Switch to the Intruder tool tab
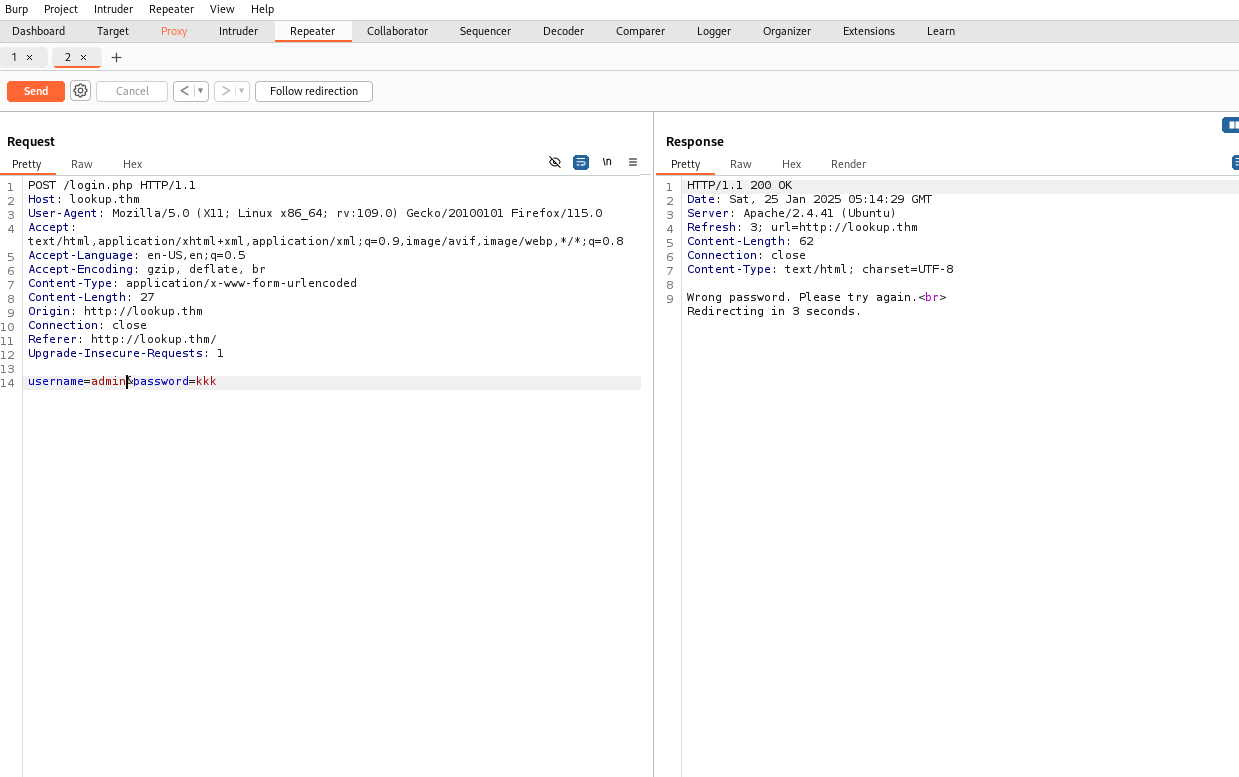The width and height of the screenshot is (1239, 777). tap(238, 31)
